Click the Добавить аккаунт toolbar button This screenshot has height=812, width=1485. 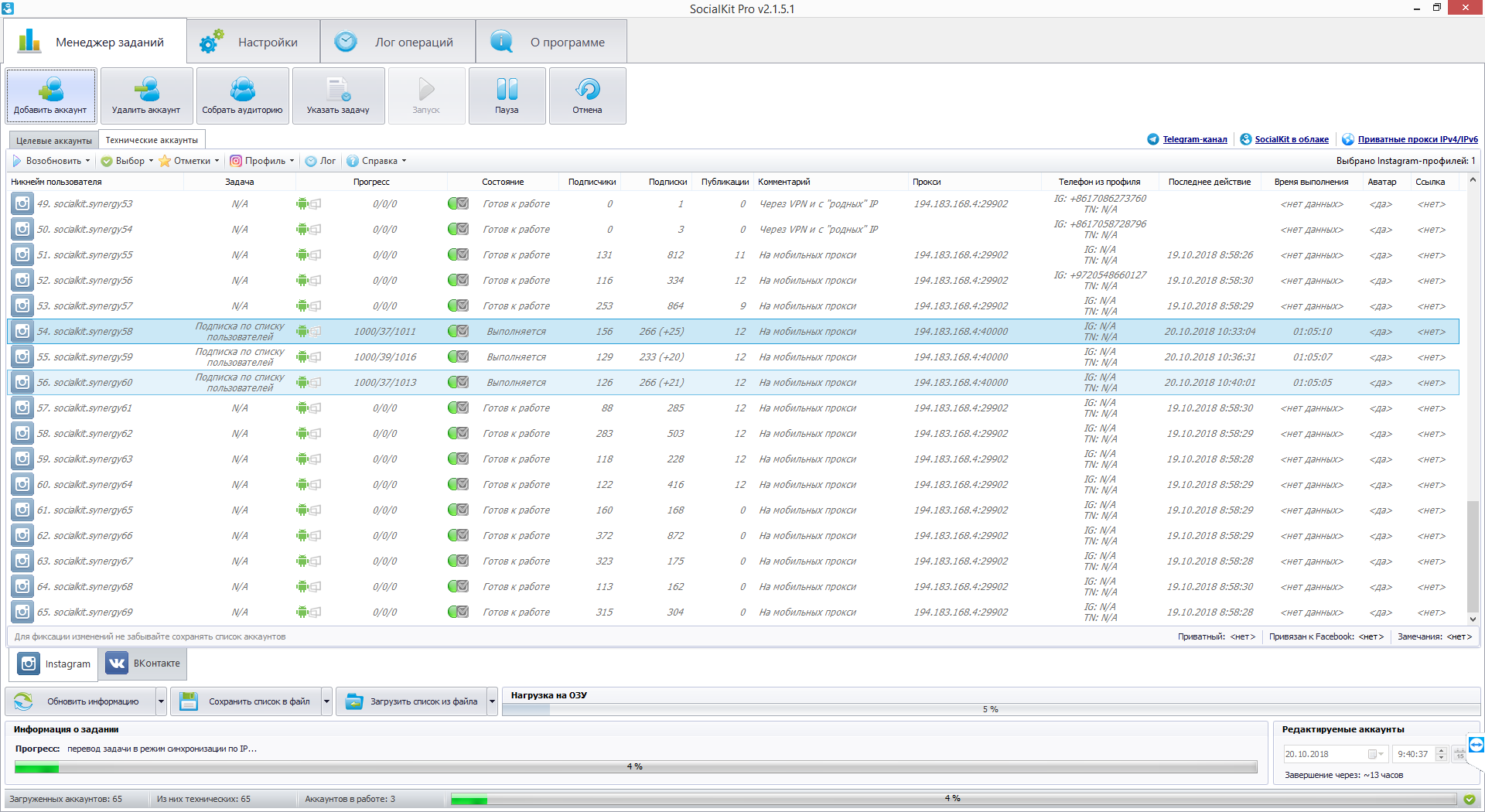click(51, 96)
